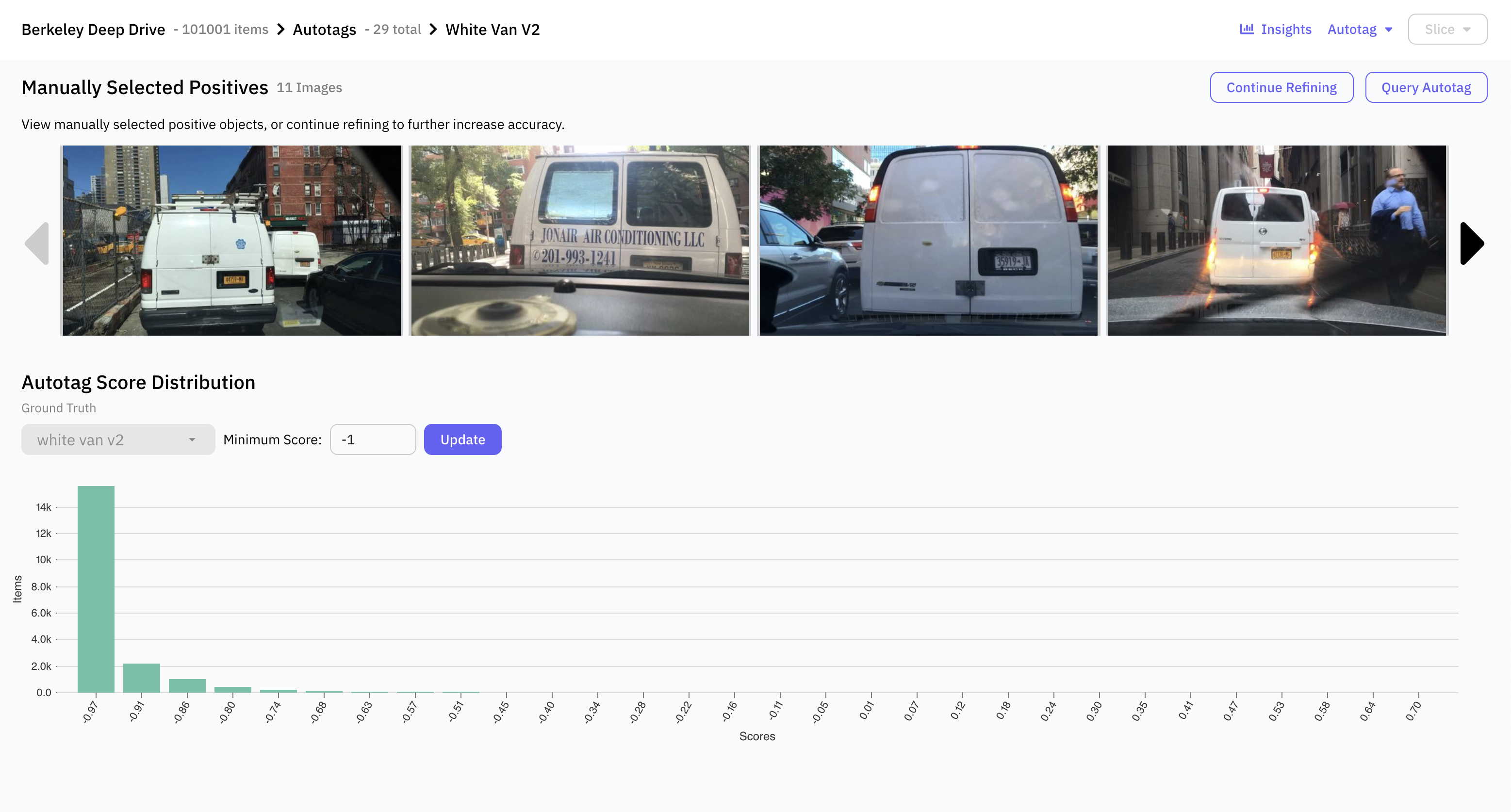Focus the Minimum Score input field
This screenshot has width=1511, height=812.
coord(373,439)
